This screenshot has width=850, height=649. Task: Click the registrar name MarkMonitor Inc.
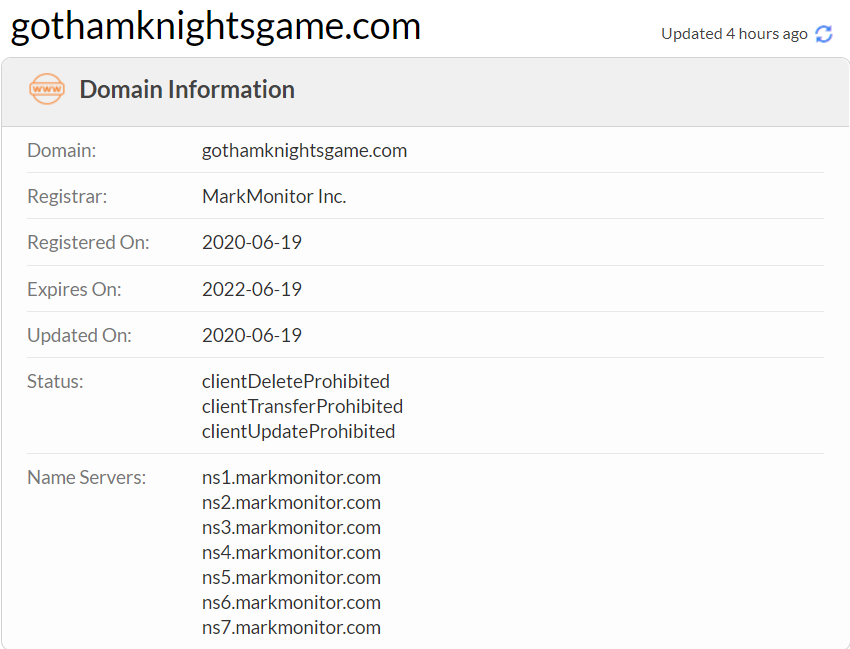coord(274,196)
